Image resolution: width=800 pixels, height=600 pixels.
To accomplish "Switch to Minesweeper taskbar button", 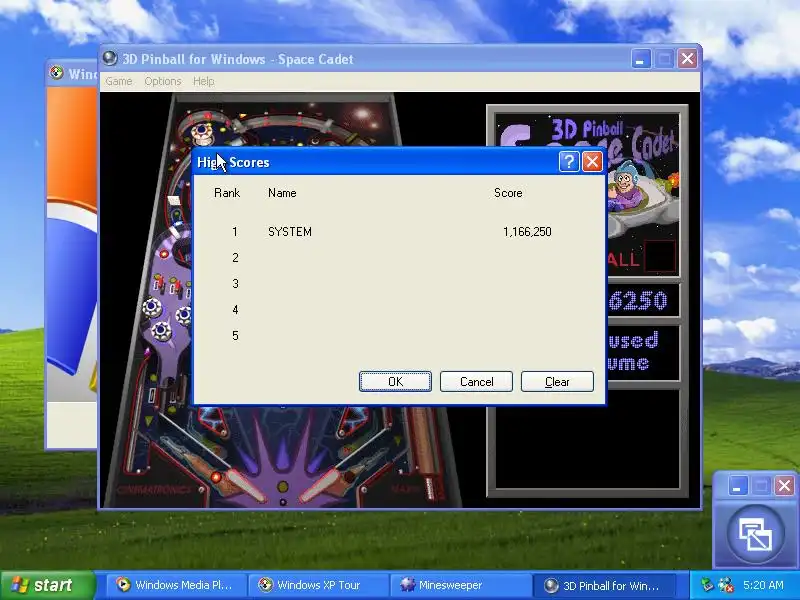I will 460,585.
